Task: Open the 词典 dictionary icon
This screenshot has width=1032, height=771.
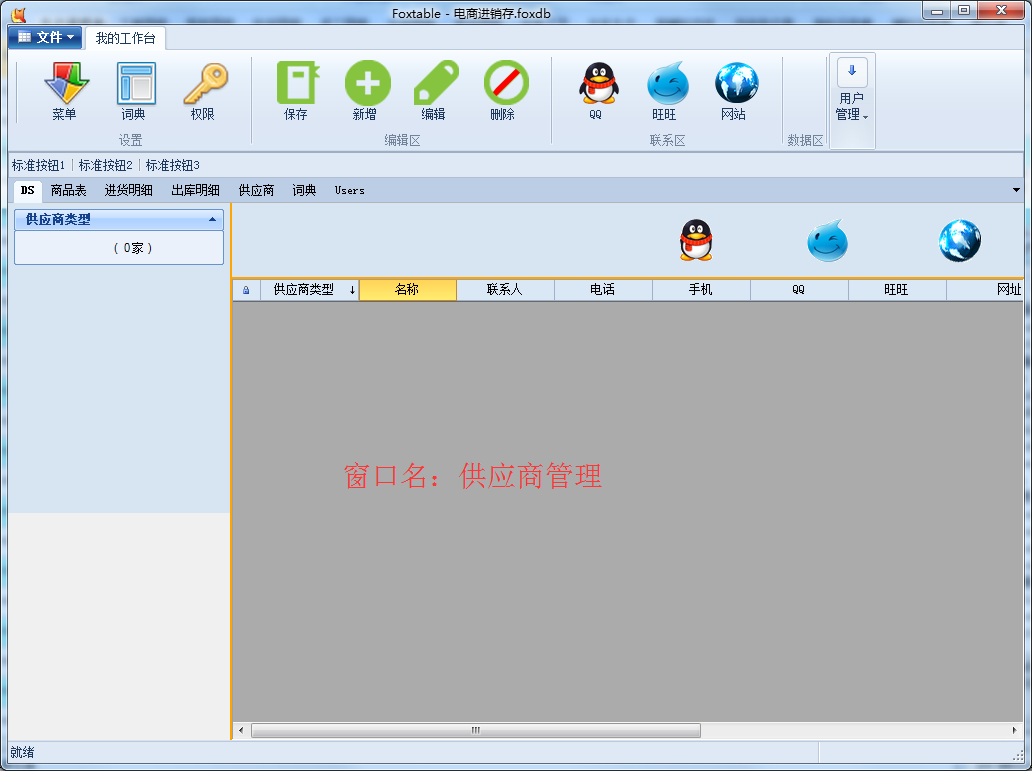Action: [x=134, y=91]
